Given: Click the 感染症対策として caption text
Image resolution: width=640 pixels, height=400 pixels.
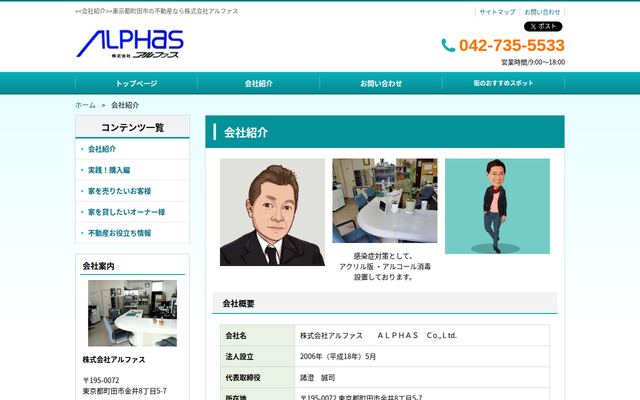Looking at the screenshot, I should (x=383, y=256).
